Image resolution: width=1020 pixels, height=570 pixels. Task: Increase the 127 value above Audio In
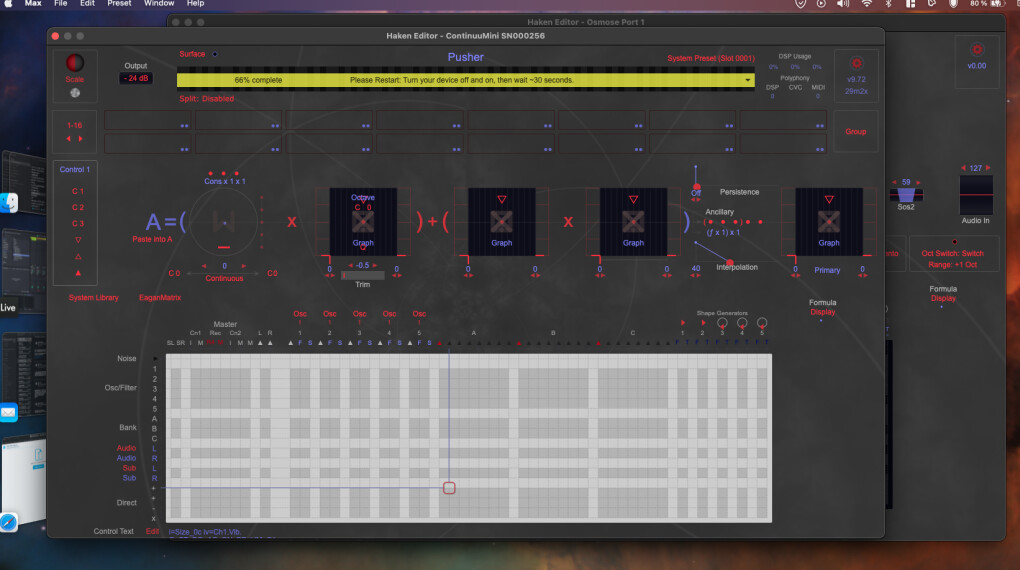(988, 168)
